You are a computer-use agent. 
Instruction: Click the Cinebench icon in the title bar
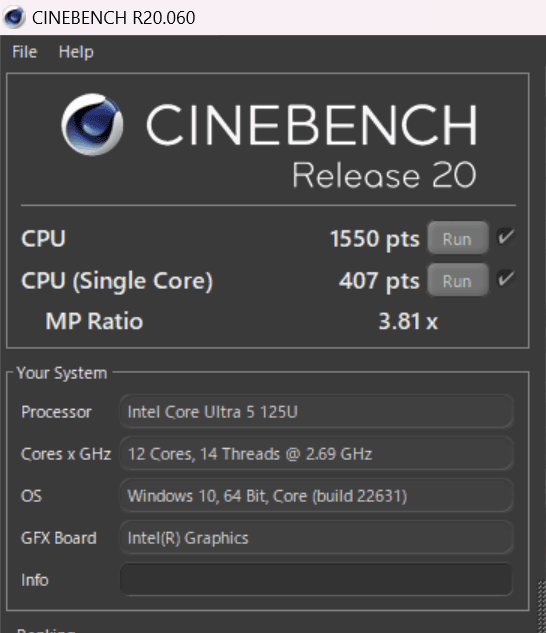coord(14,17)
